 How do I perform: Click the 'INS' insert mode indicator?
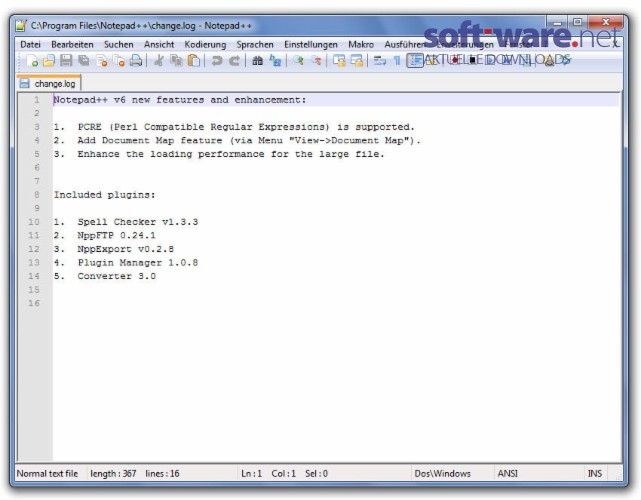[x=595, y=473]
